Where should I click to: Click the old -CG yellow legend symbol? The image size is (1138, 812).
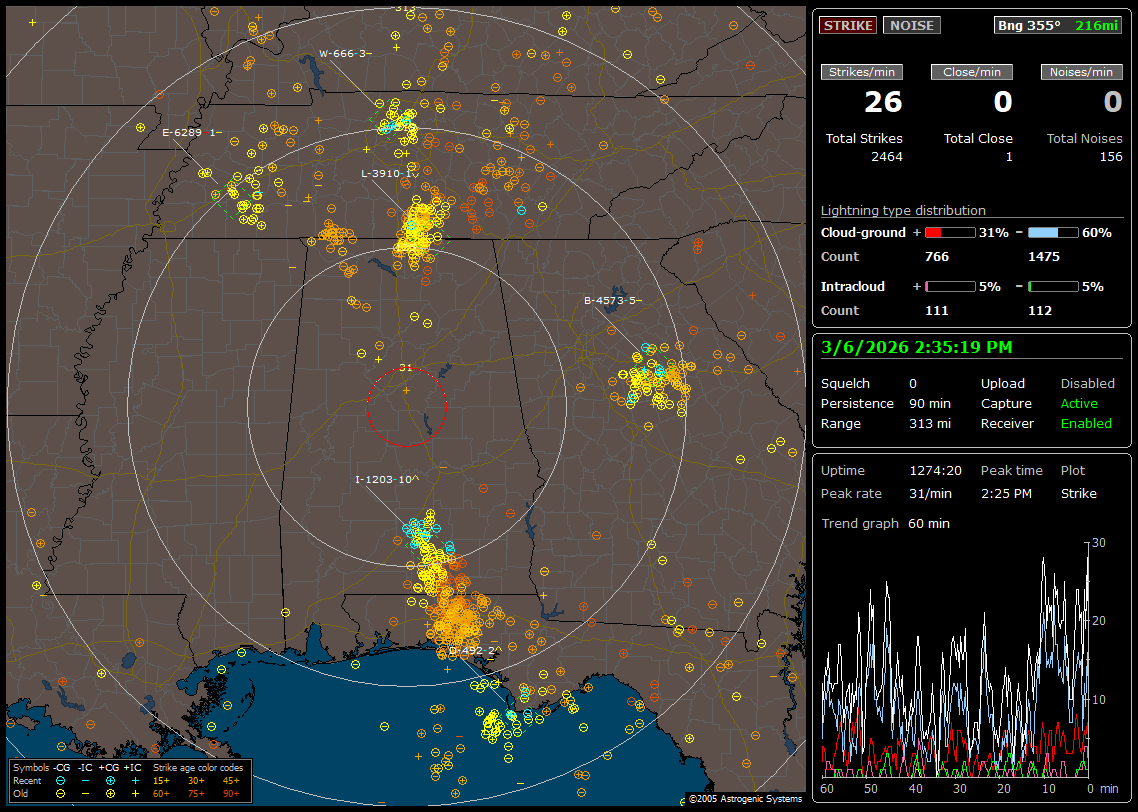pos(61,792)
